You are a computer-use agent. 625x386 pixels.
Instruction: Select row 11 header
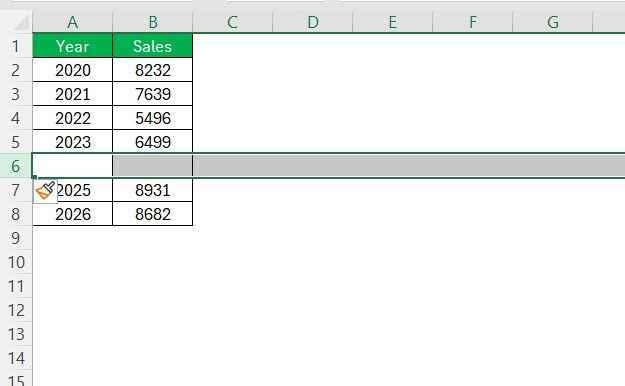tap(16, 286)
